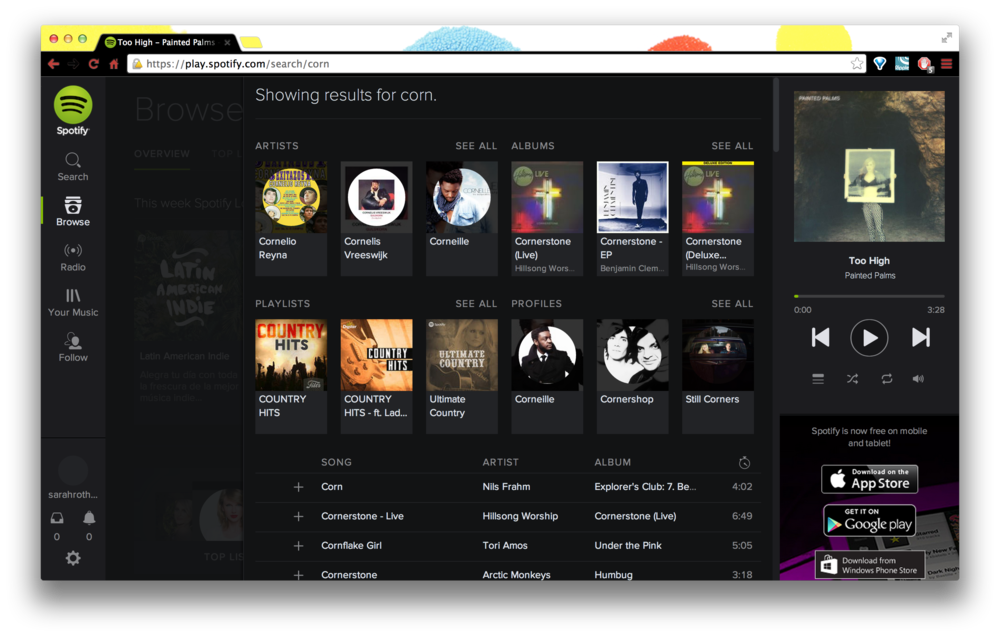
Task: Open the inbox icon under the username
Action: pos(57,518)
